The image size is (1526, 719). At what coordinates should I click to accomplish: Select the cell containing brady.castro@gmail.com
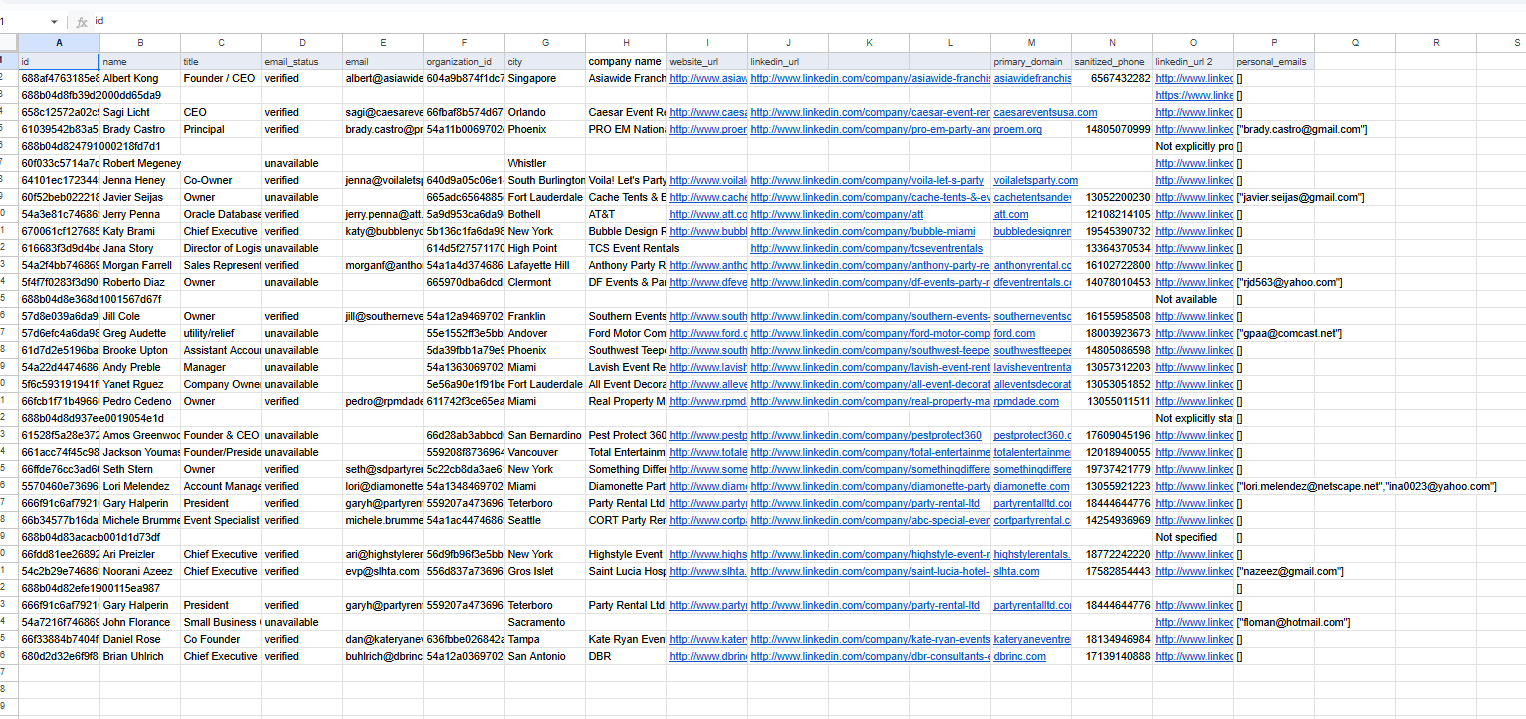(x=1302, y=129)
